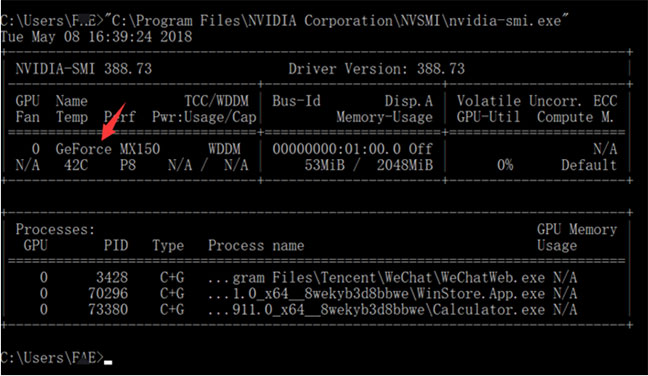Select the 'GeForce MX150' GPU name
The image size is (648, 376).
point(108,149)
